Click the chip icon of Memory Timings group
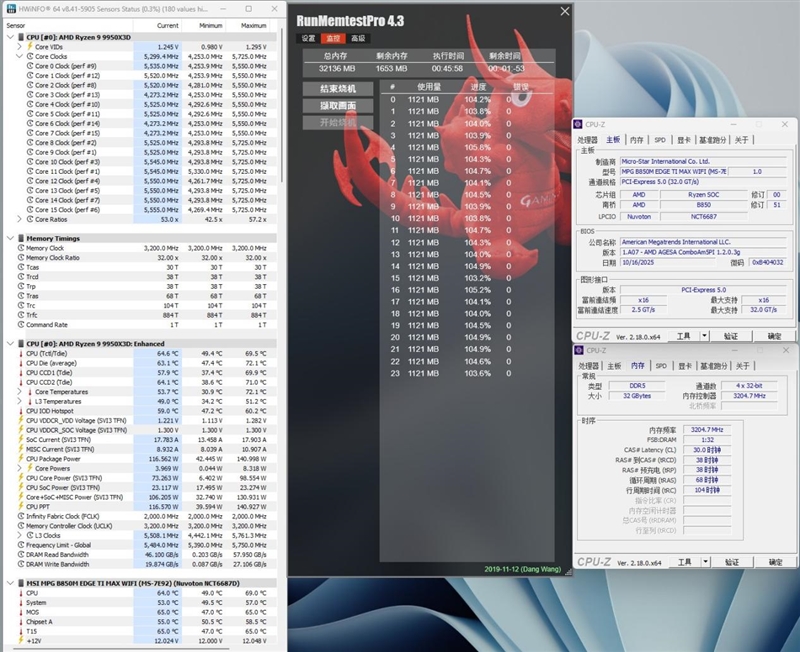The width and height of the screenshot is (800, 652). [x=21, y=238]
